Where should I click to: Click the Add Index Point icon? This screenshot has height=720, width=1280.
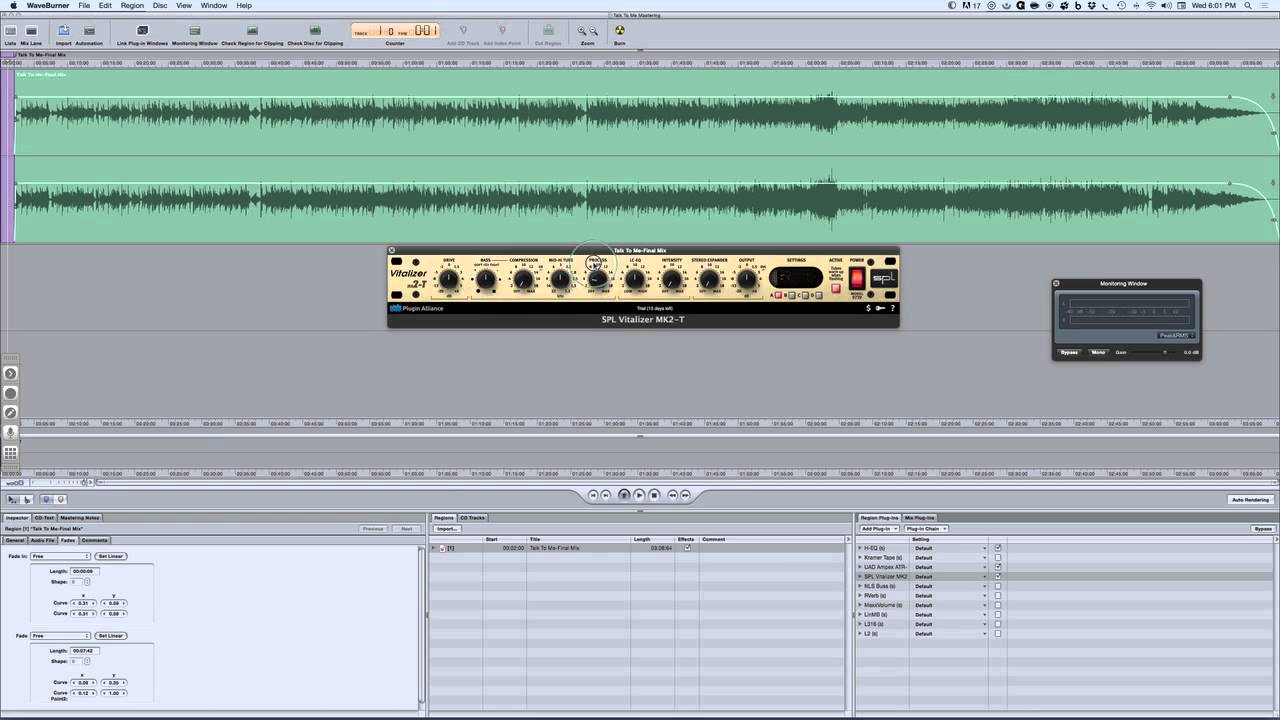pyautogui.click(x=502, y=31)
